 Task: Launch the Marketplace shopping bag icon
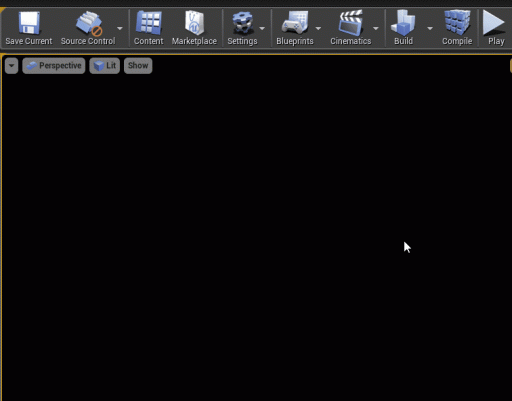194,23
